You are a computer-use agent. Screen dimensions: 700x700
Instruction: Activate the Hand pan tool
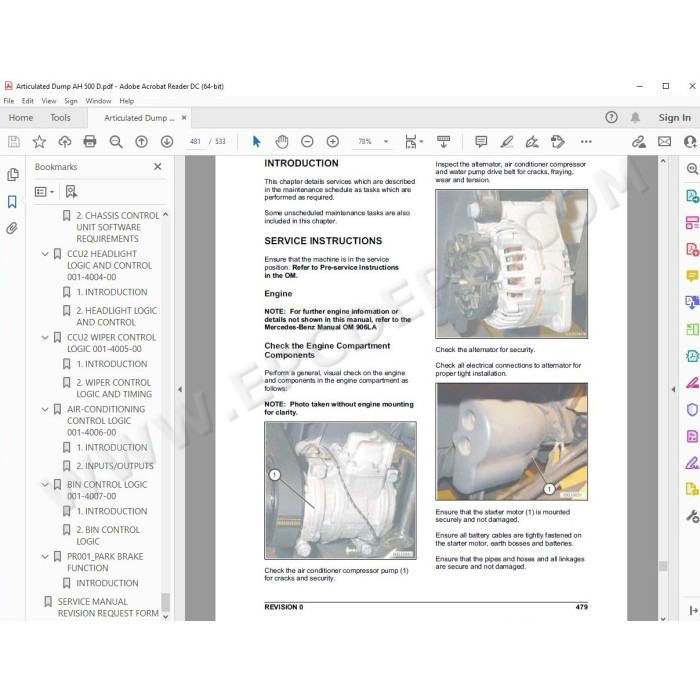282,142
